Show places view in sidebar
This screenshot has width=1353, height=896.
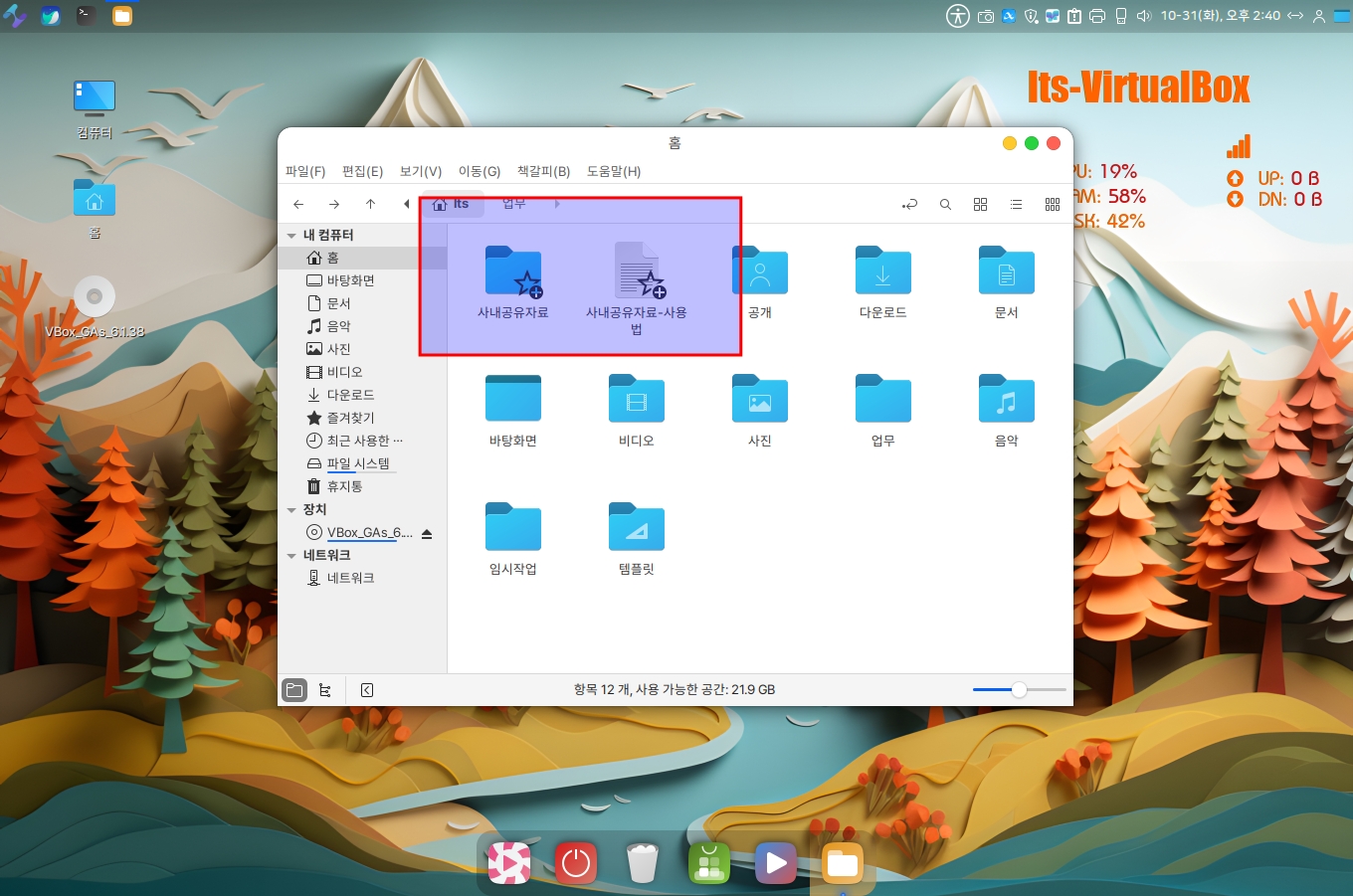point(294,690)
